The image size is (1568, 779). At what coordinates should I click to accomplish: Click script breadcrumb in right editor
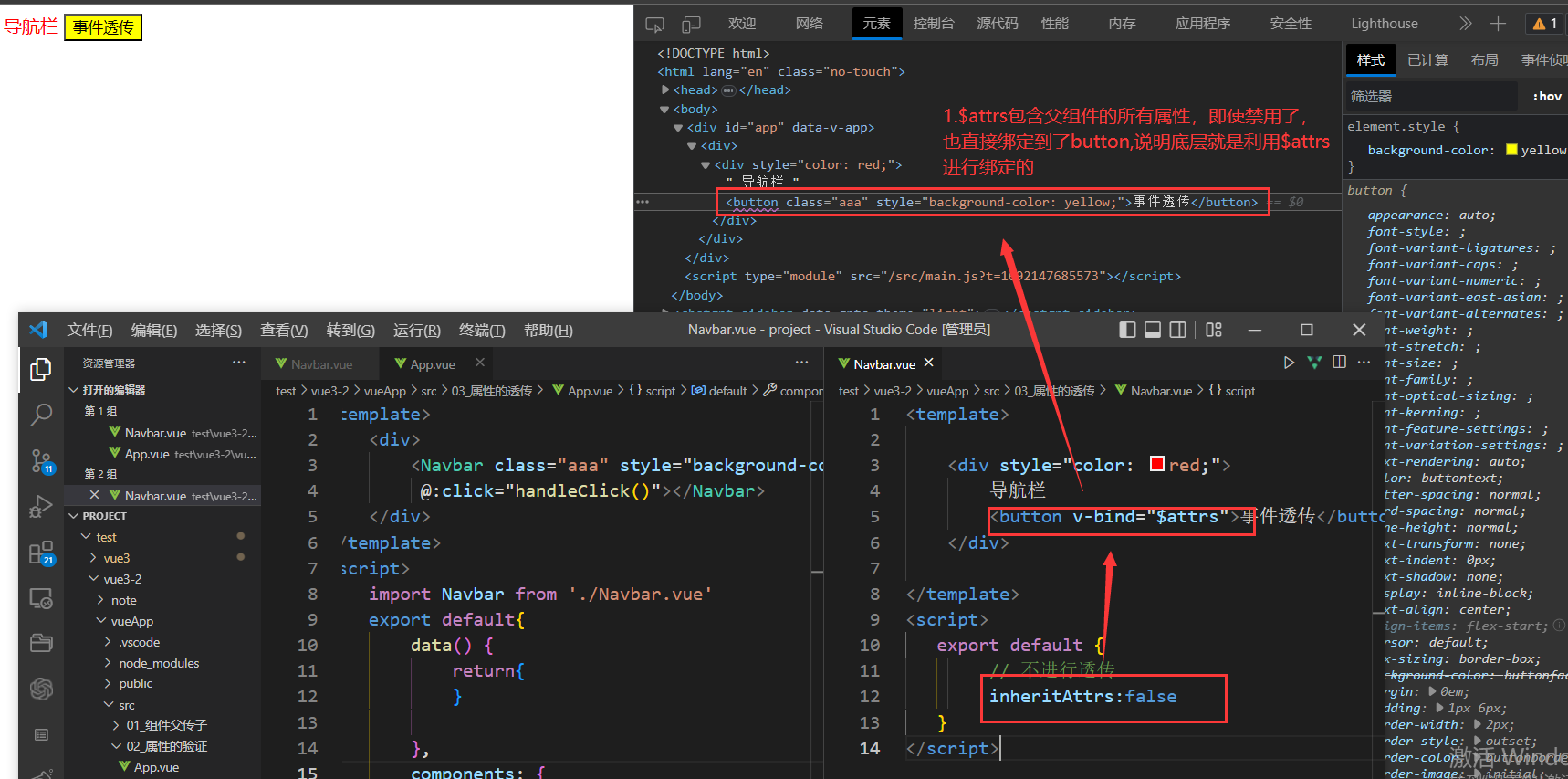click(1239, 391)
